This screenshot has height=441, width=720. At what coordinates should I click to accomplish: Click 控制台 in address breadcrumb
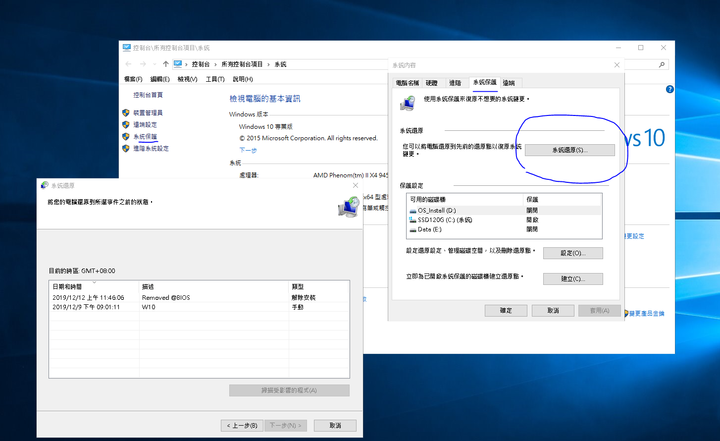[x=201, y=64]
